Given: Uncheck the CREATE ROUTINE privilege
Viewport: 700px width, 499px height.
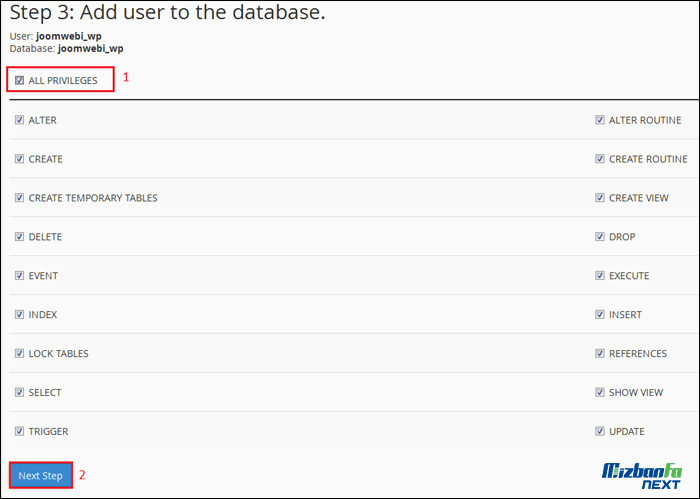Looking at the screenshot, I should click(600, 159).
